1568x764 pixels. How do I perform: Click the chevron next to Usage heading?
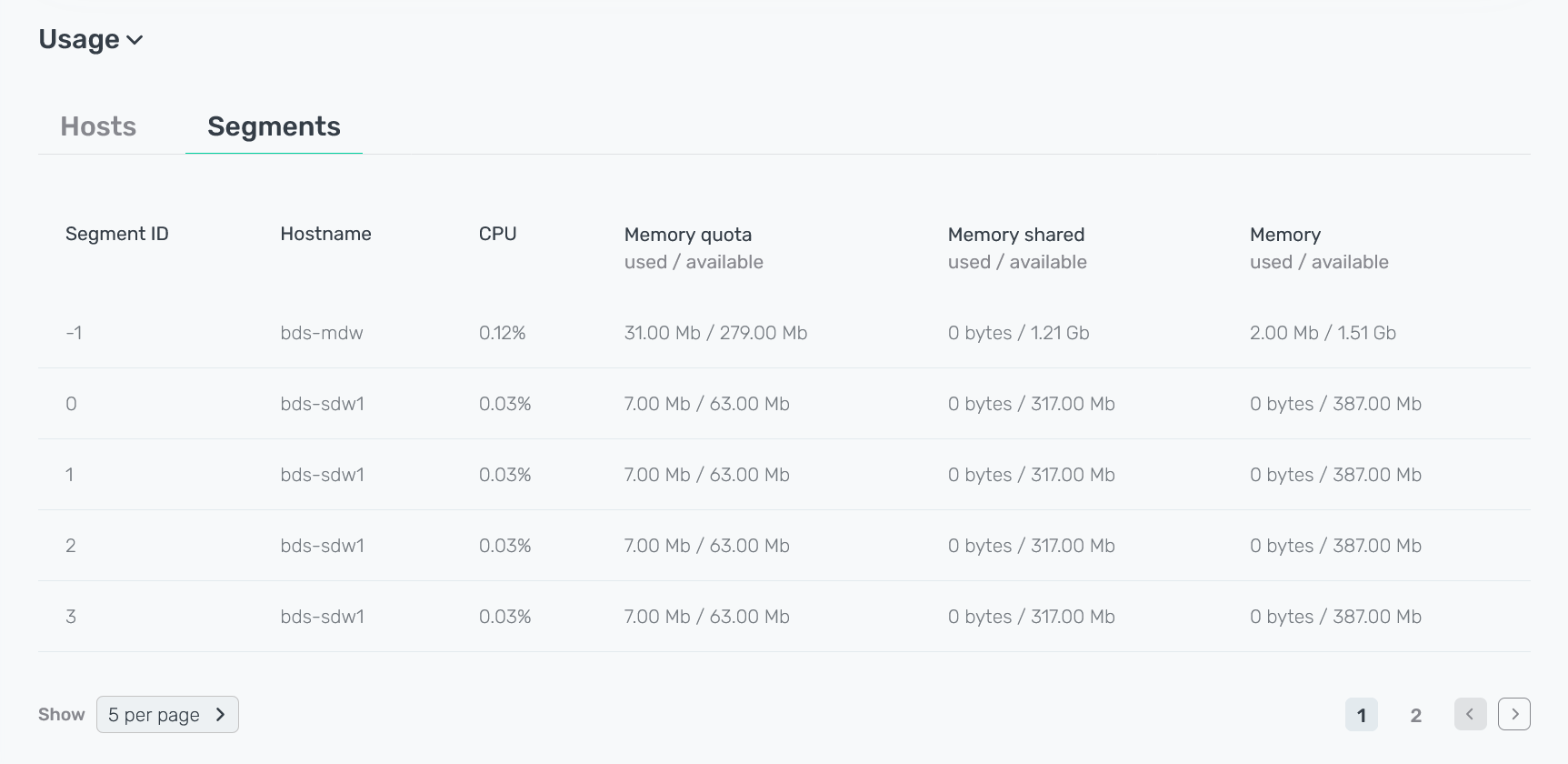[x=135, y=40]
